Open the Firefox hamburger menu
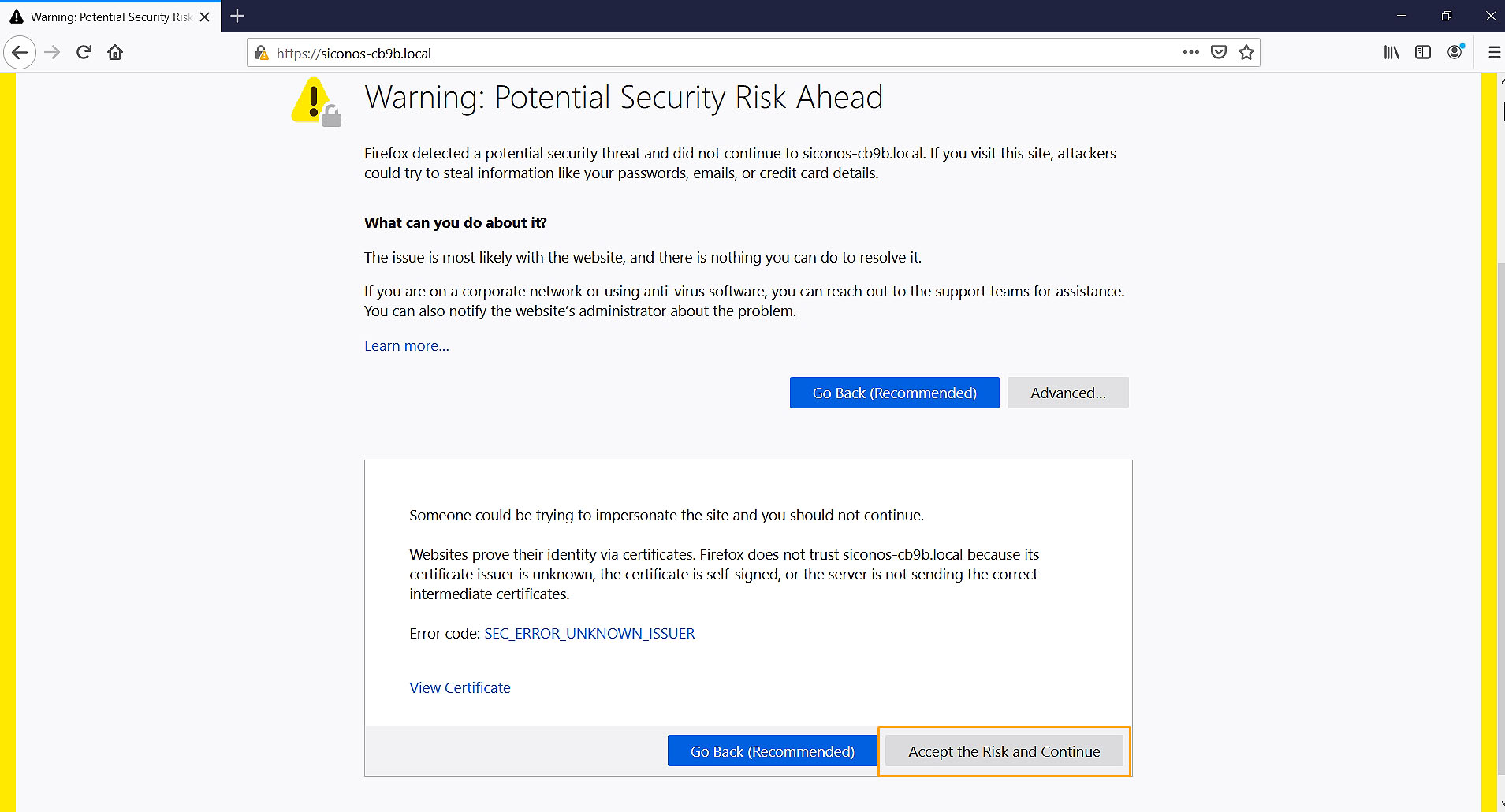This screenshot has height=812, width=1505. pos(1494,53)
